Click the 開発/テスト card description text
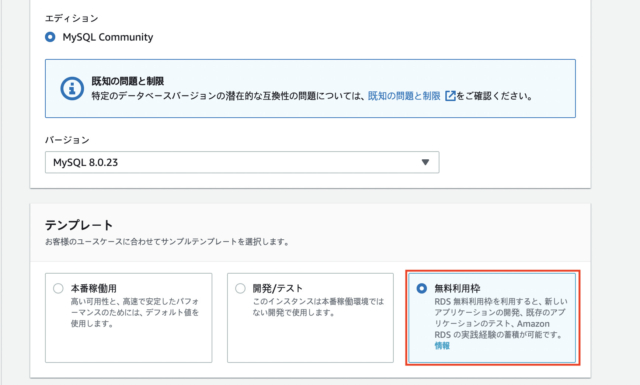This screenshot has height=385, width=640. pyautogui.click(x=318, y=307)
